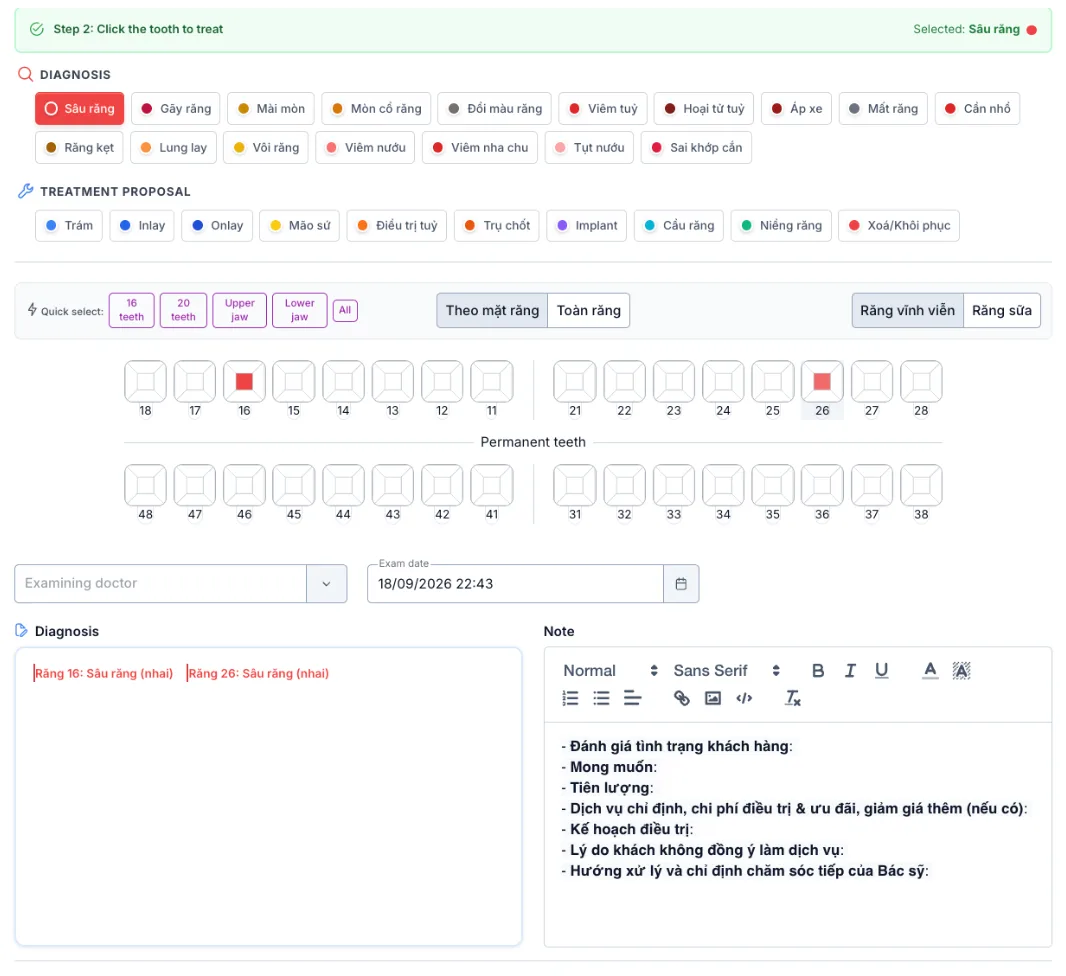Apply italic formatting in the Note editor
This screenshot has height=976, width=1066.
coord(850,671)
